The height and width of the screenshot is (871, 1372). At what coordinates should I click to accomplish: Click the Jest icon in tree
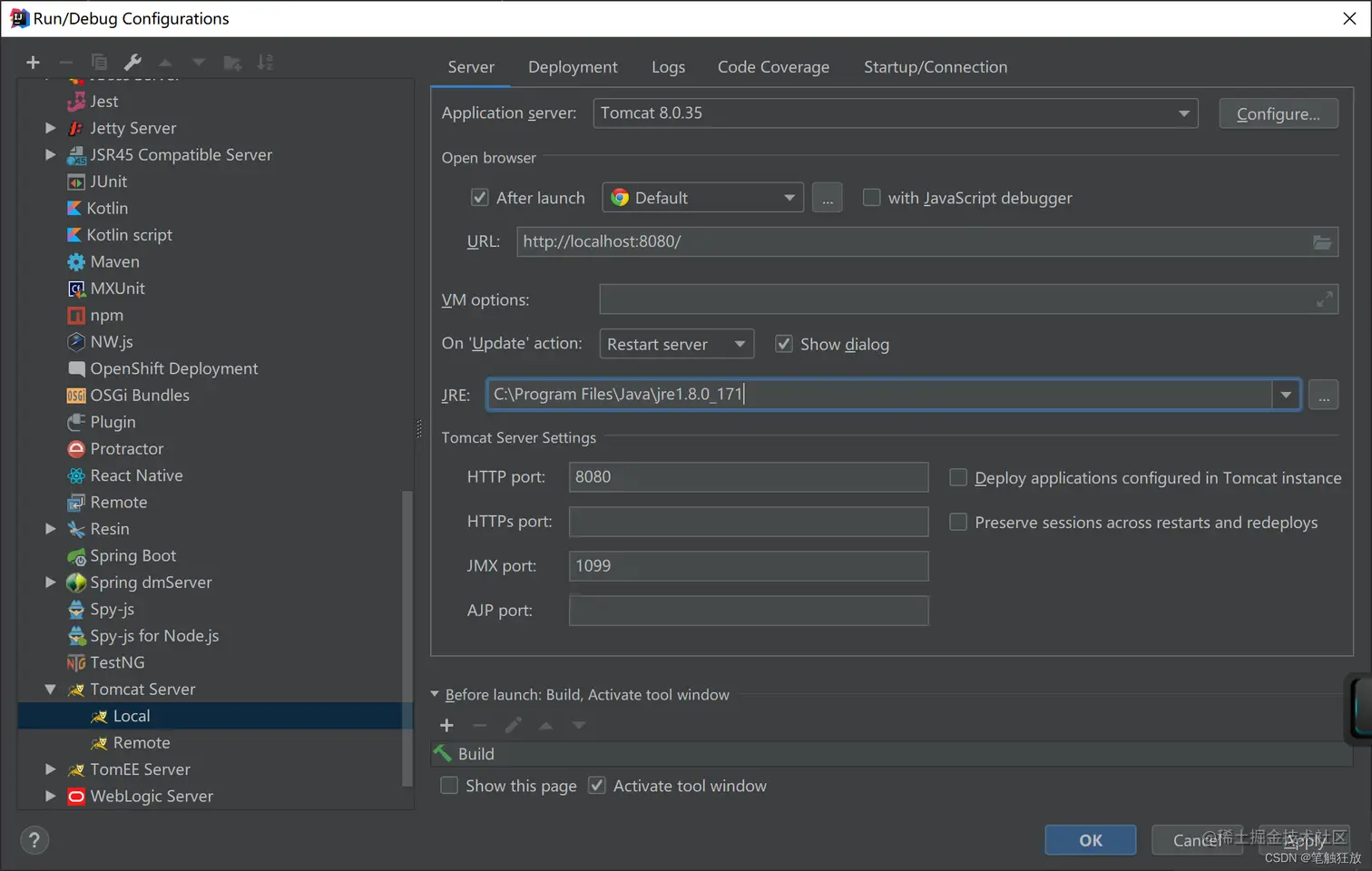pos(77,102)
